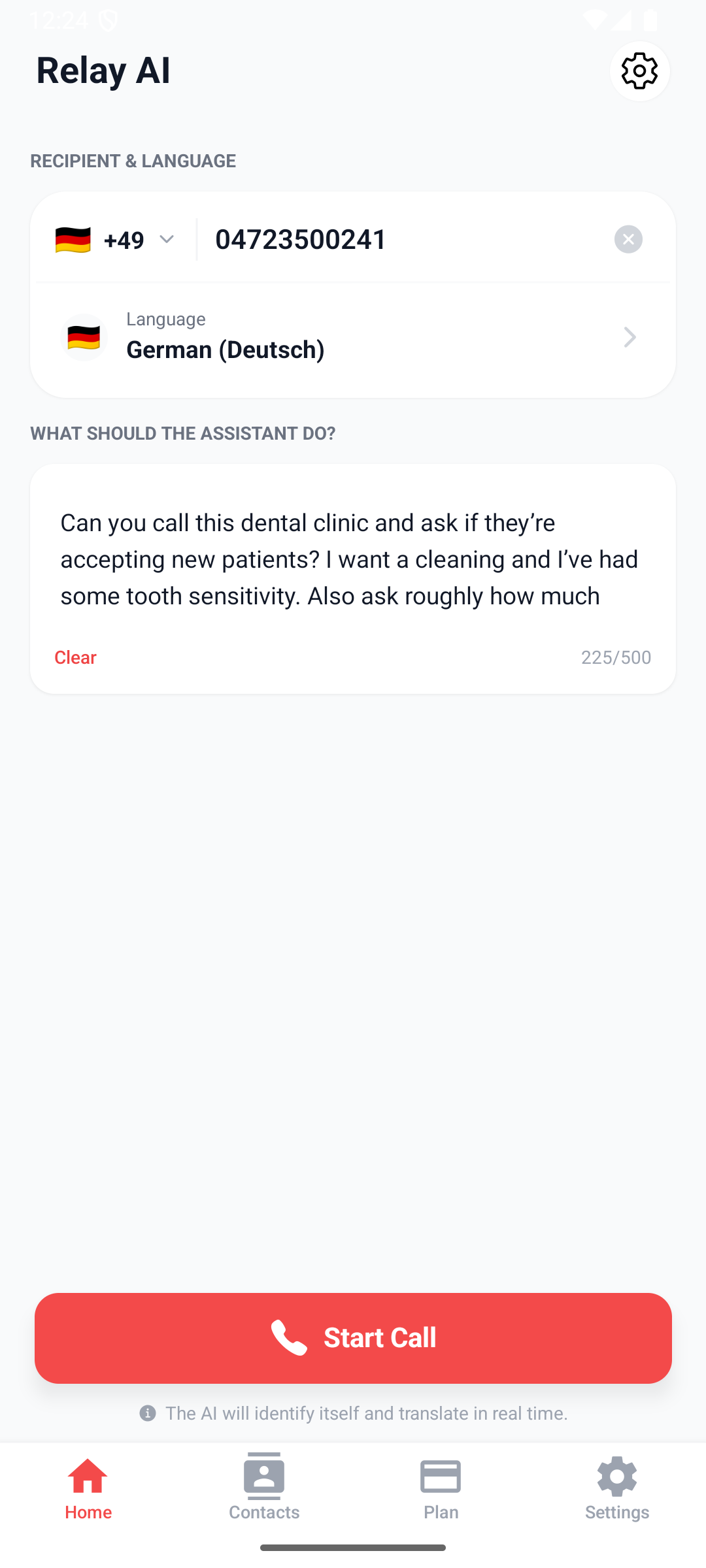Viewport: 706px width, 1568px height.
Task: Tap the red Clear link
Action: (75, 657)
